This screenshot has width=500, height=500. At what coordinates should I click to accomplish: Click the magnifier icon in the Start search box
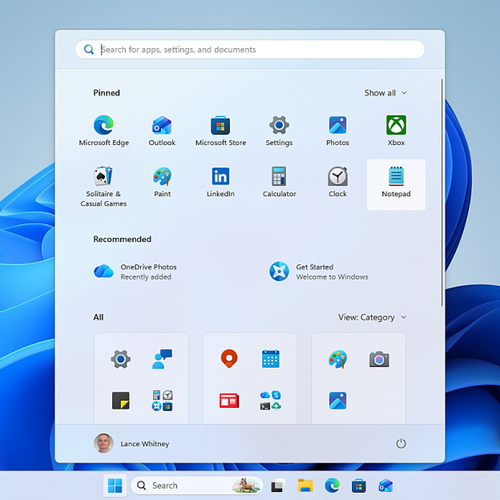click(89, 50)
